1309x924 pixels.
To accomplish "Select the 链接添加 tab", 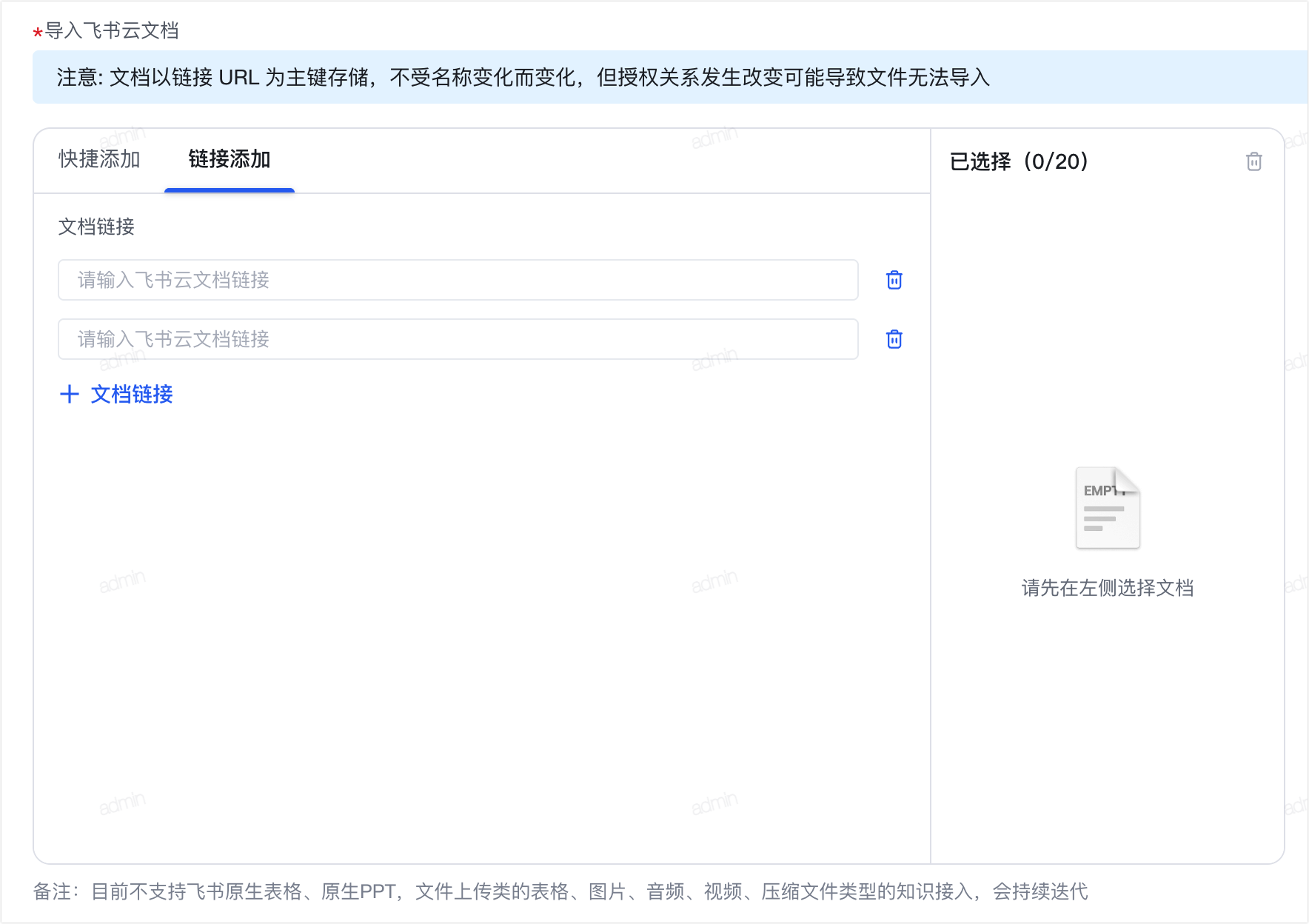I will [x=230, y=159].
